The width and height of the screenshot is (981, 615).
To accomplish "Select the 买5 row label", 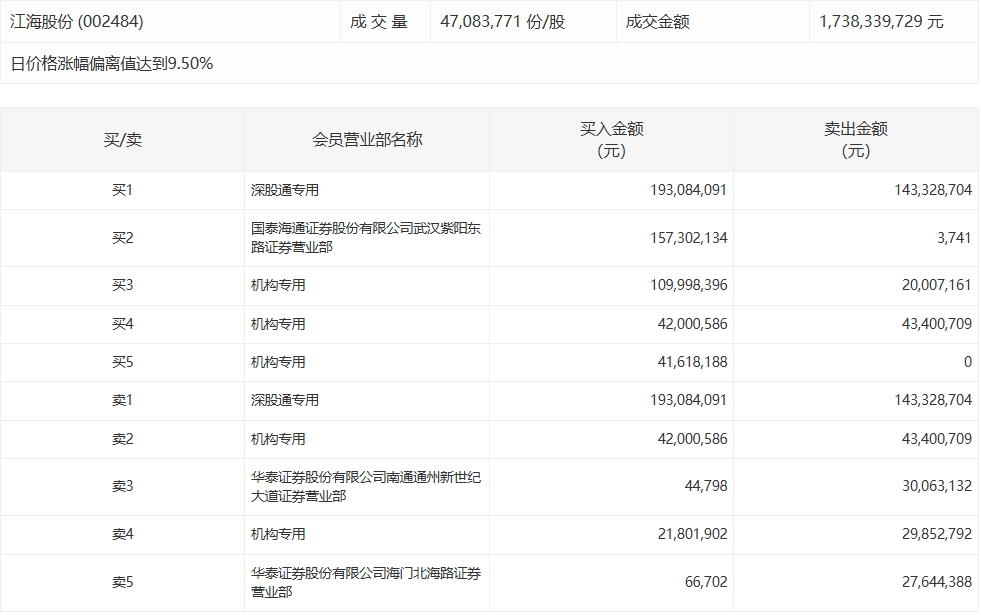I will tap(122, 362).
